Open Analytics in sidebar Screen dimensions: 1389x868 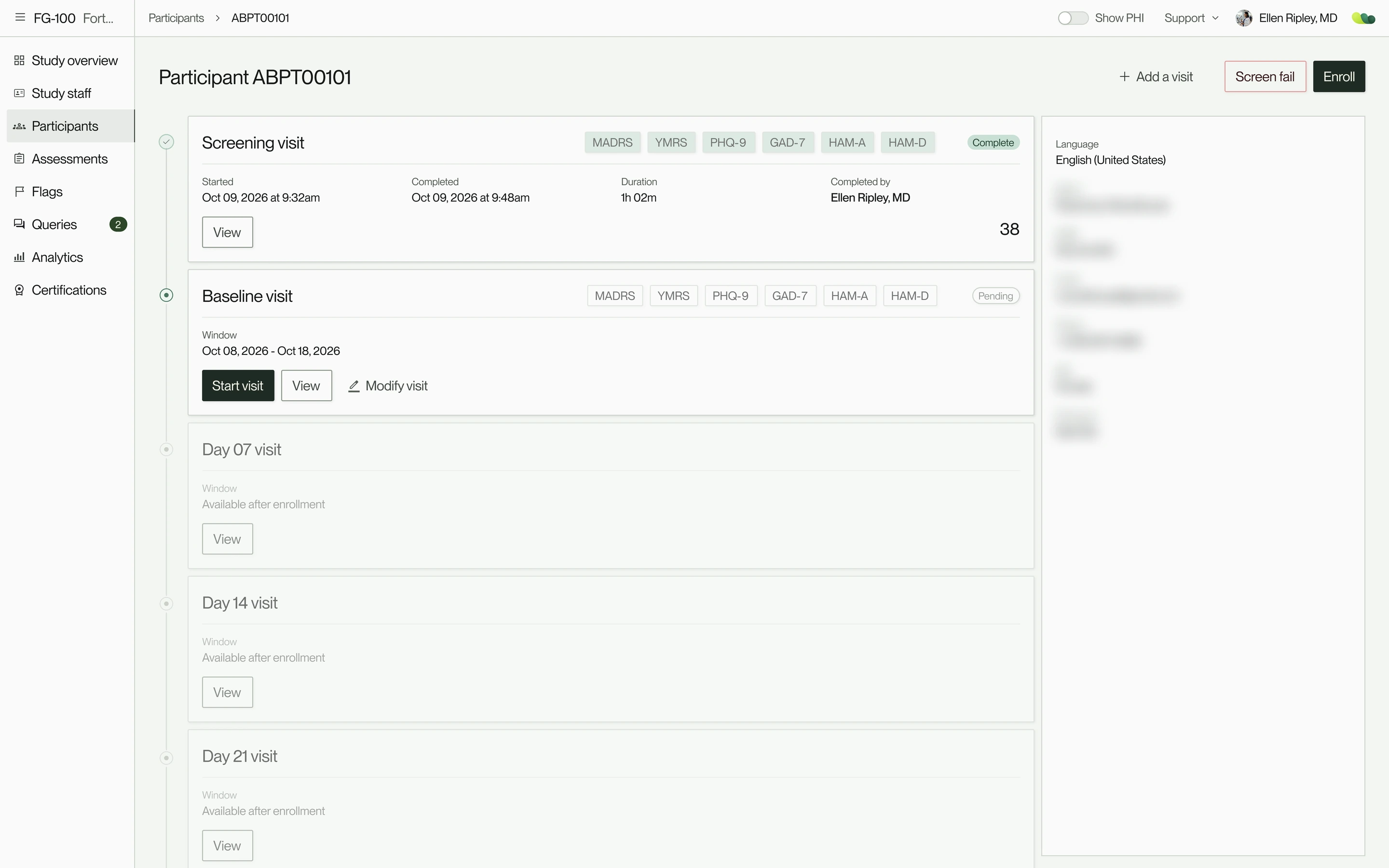[x=70, y=257]
